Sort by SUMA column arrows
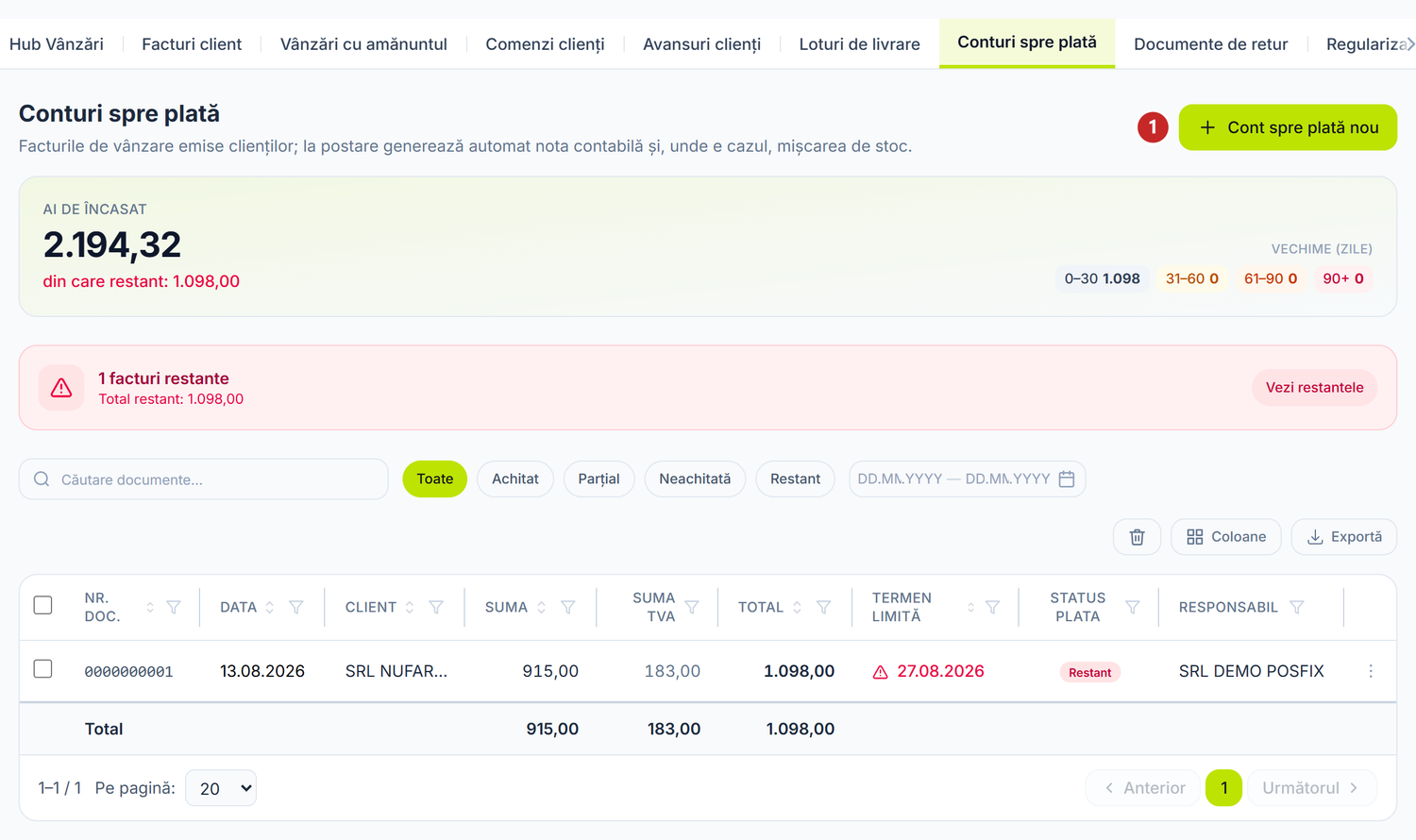Image resolution: width=1416 pixels, height=840 pixels. point(542,607)
